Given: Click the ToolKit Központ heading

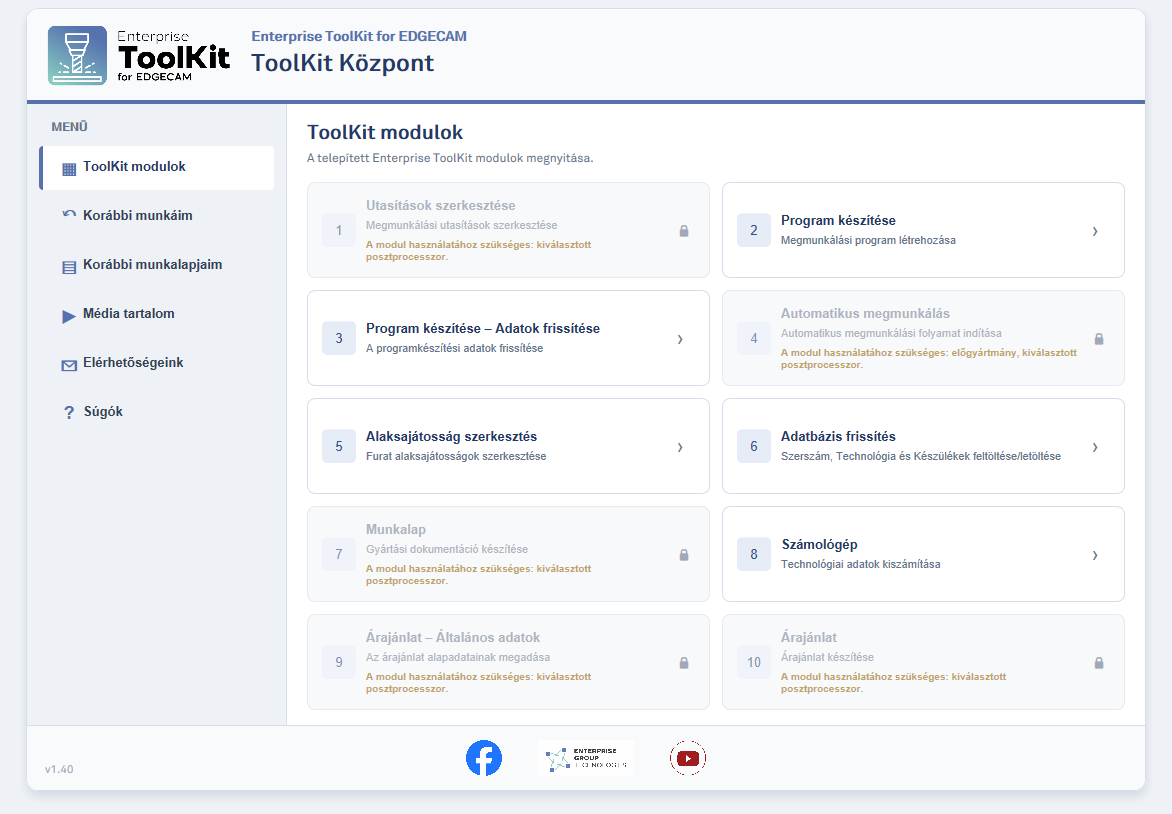Looking at the screenshot, I should [x=342, y=63].
